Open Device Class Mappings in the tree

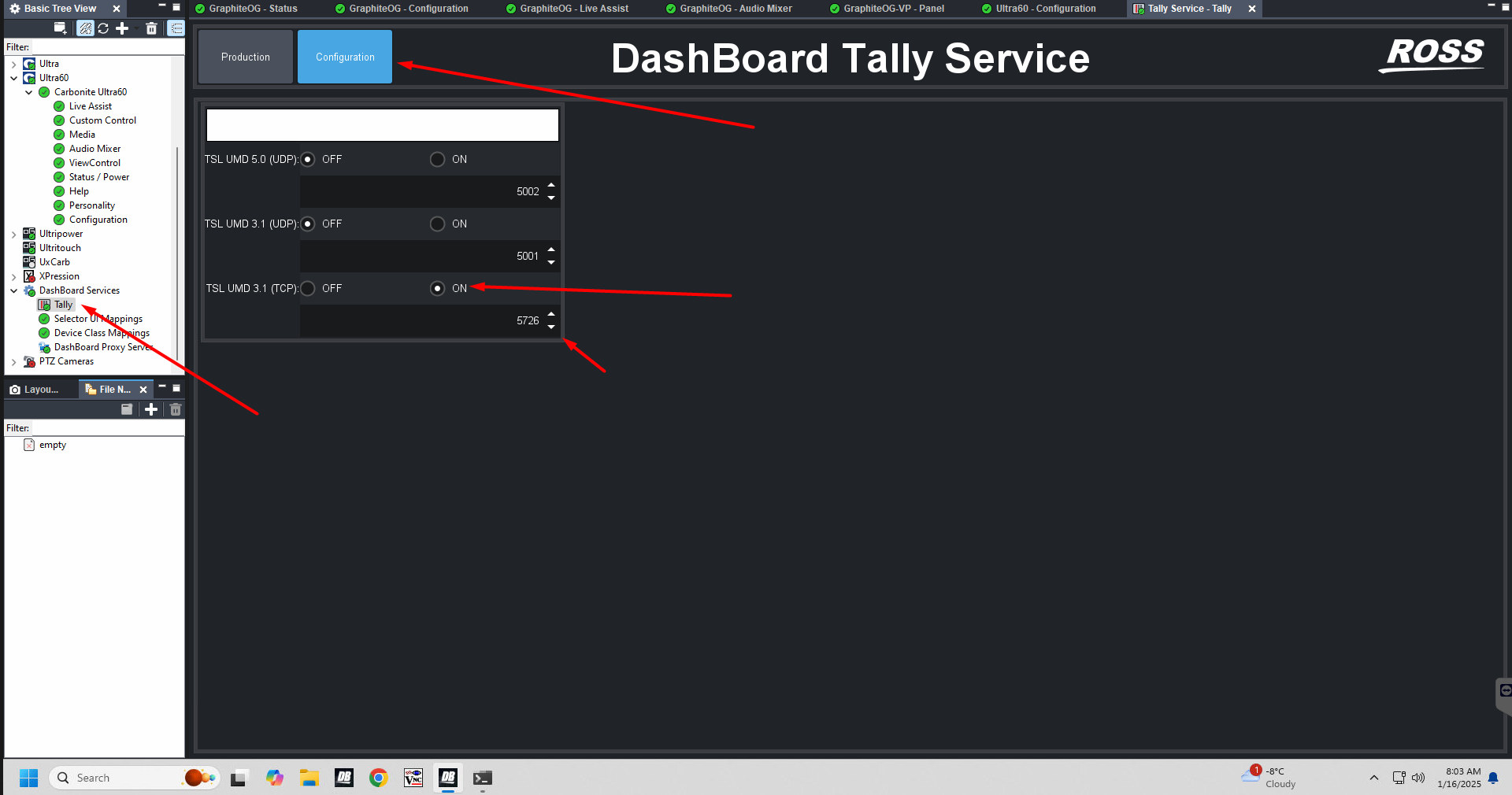click(102, 333)
